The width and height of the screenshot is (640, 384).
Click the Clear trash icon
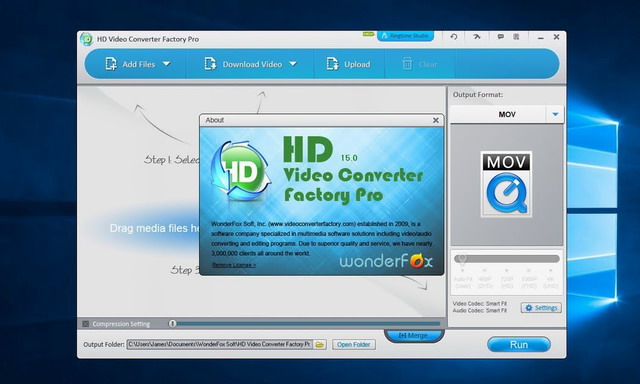pos(407,64)
